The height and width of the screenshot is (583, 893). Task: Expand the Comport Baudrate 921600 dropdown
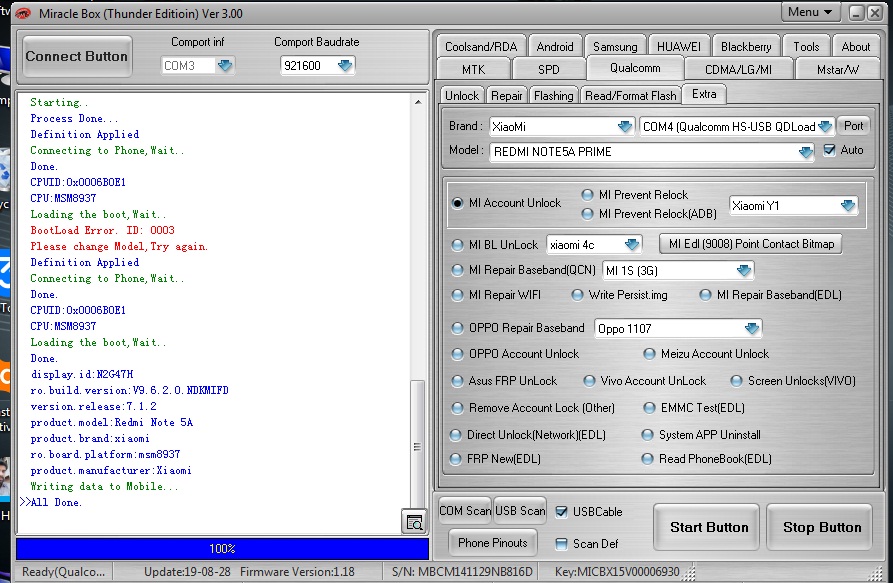[345, 65]
